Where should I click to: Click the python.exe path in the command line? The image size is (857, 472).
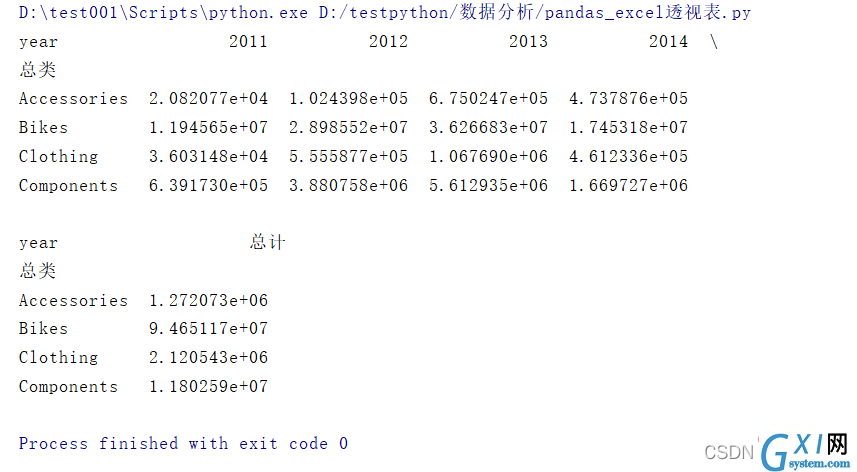[x=163, y=13]
